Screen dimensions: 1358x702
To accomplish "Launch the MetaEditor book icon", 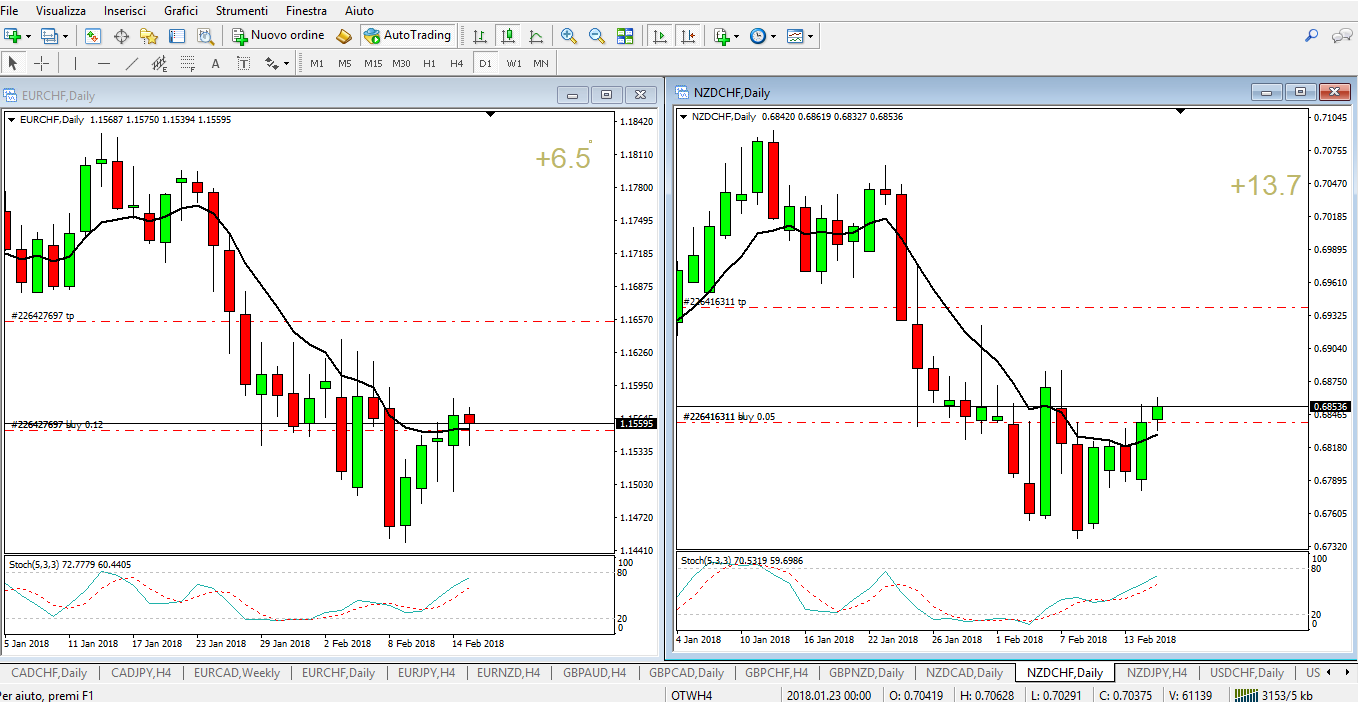I will point(344,36).
